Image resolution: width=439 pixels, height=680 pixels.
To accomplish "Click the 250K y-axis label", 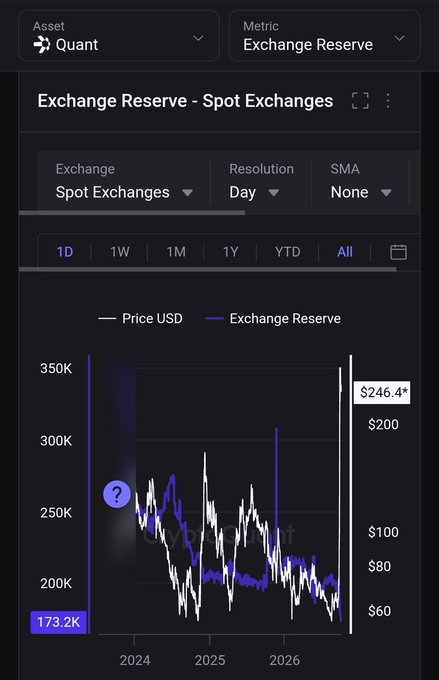I will click(56, 513).
